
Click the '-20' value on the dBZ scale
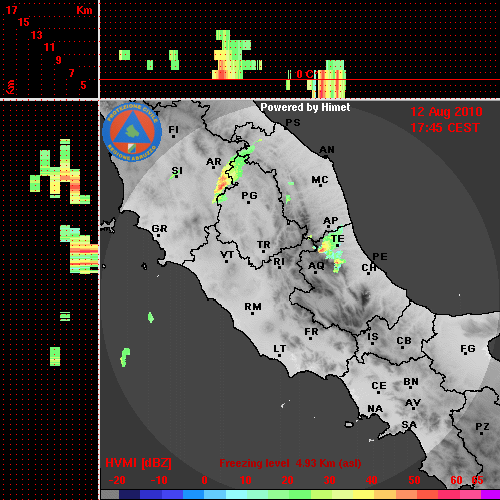117,480
